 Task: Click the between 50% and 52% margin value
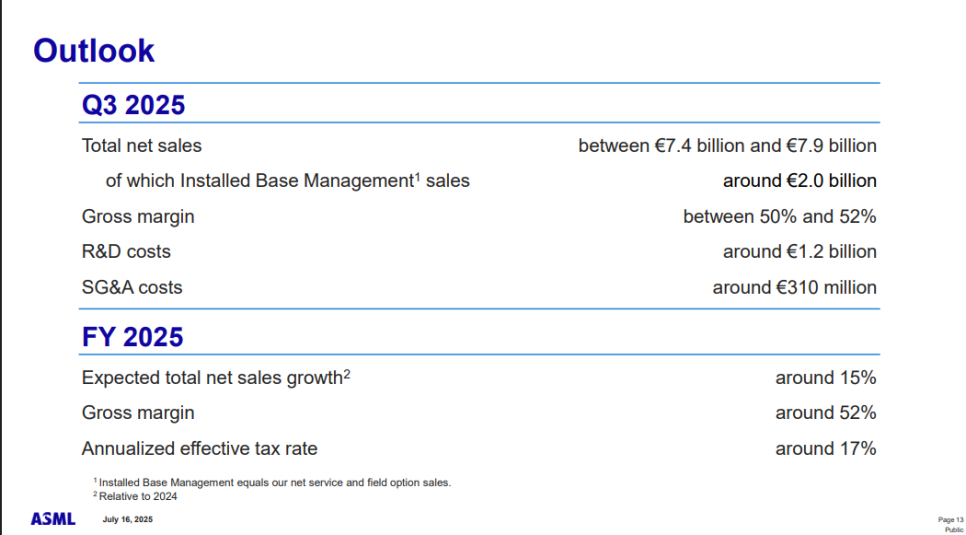click(779, 217)
